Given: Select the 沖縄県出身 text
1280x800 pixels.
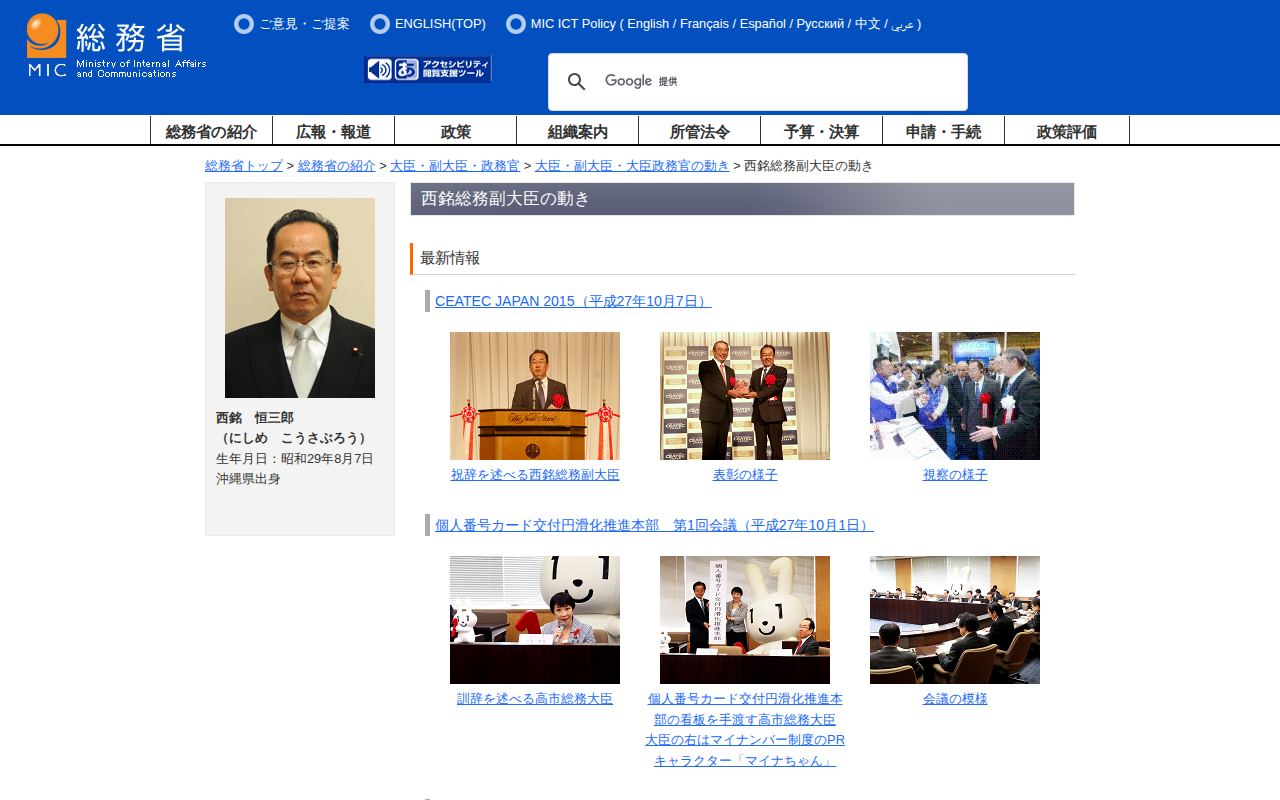Looking at the screenshot, I should [x=248, y=479].
